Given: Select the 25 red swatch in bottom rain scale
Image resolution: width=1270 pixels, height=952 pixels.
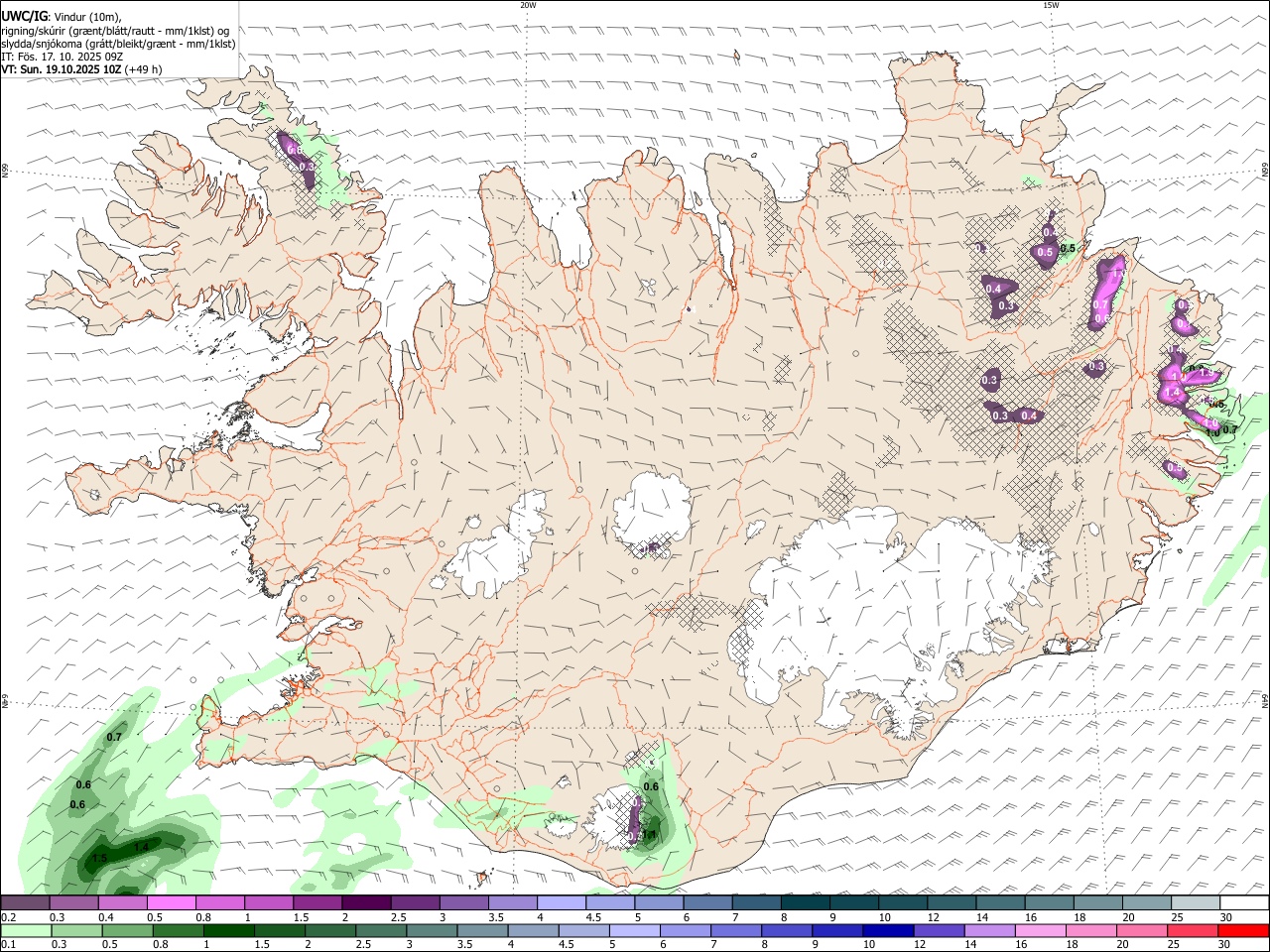Looking at the screenshot, I should pos(1193,931).
